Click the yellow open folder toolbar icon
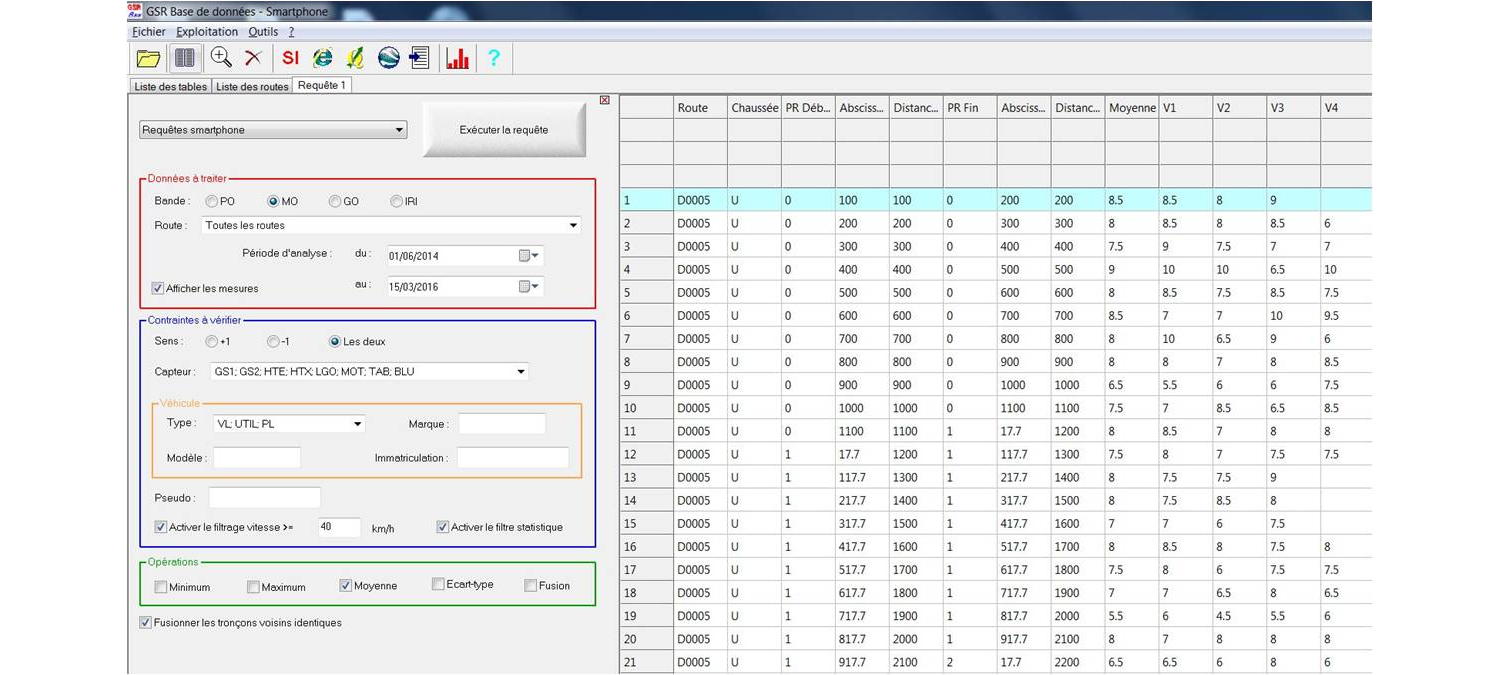 (x=148, y=59)
